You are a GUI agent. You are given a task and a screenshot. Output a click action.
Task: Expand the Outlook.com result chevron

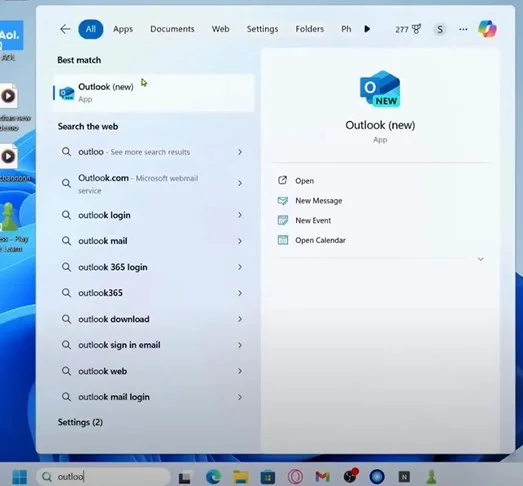[240, 183]
